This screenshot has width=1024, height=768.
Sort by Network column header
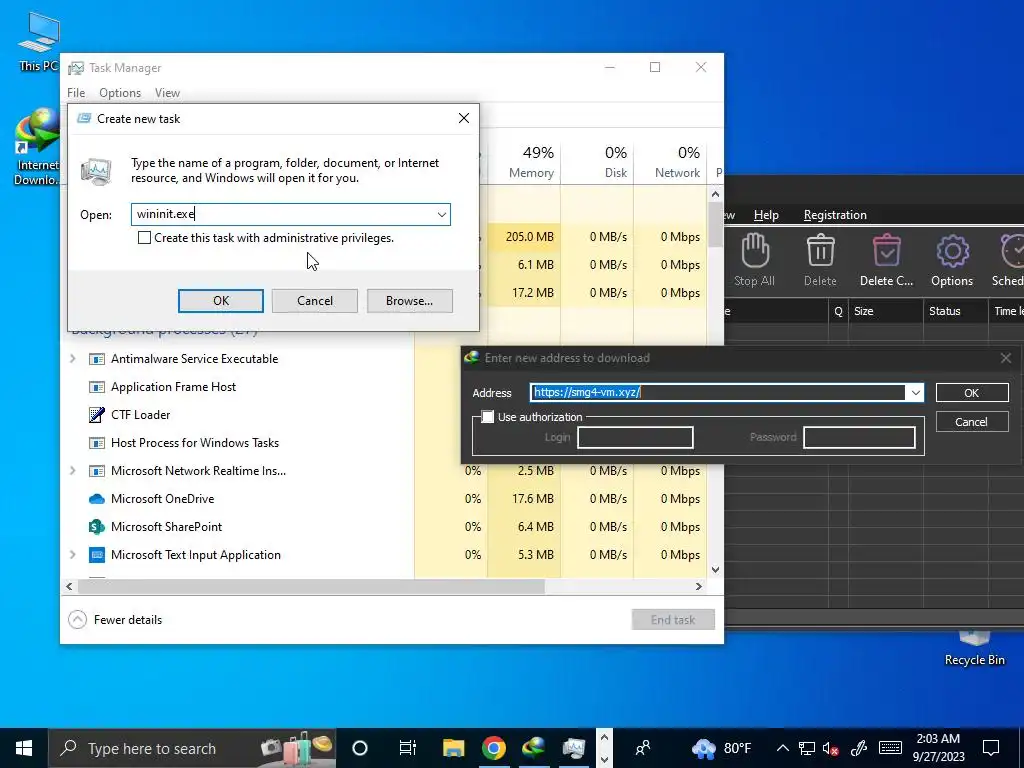[x=670, y=162]
